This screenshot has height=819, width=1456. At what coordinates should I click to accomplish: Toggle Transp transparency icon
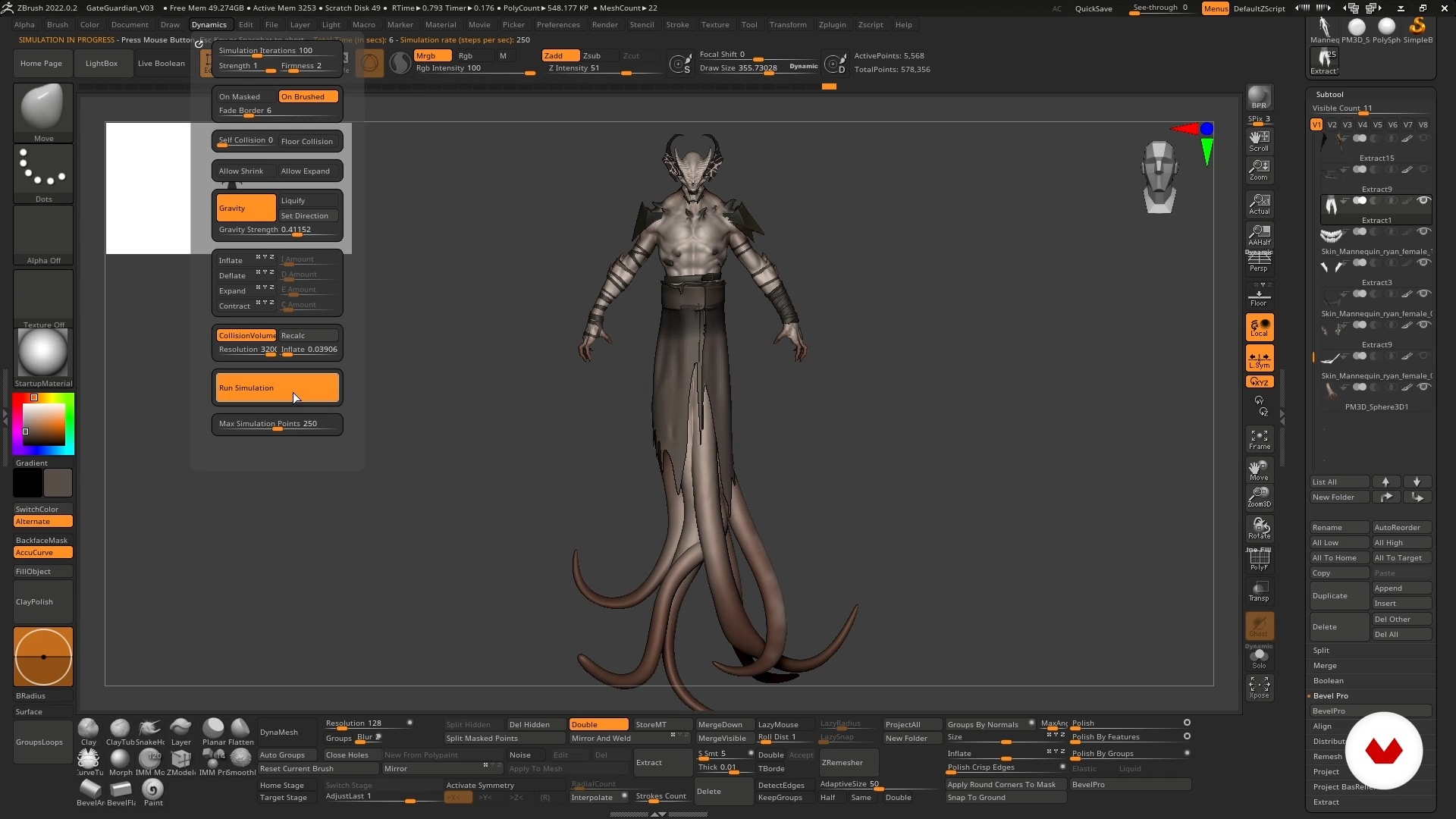1259,591
